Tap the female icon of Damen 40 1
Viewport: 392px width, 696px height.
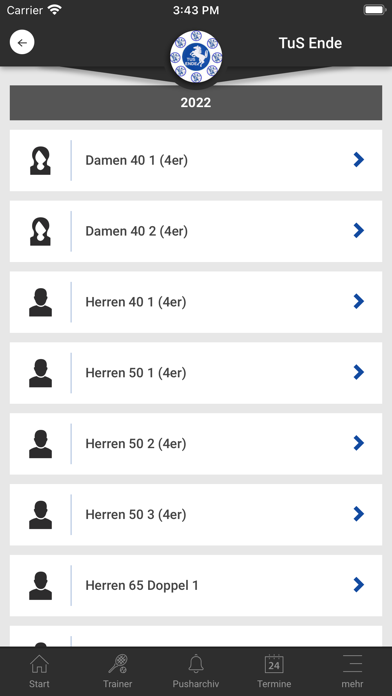pyautogui.click(x=40, y=161)
